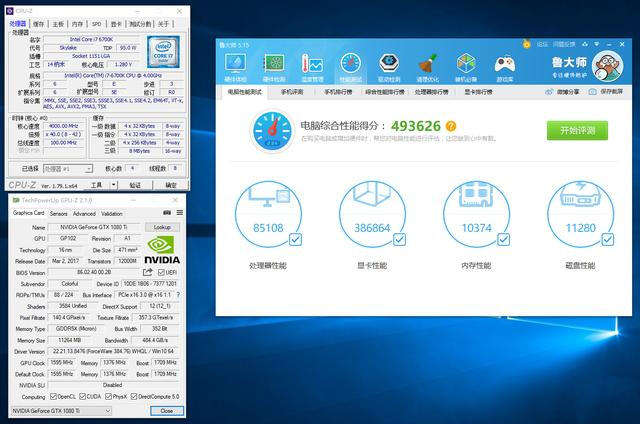Screen dimensions: 640x424
Task: Click the Lookup button in GPU-Z
Action: click(x=162, y=227)
